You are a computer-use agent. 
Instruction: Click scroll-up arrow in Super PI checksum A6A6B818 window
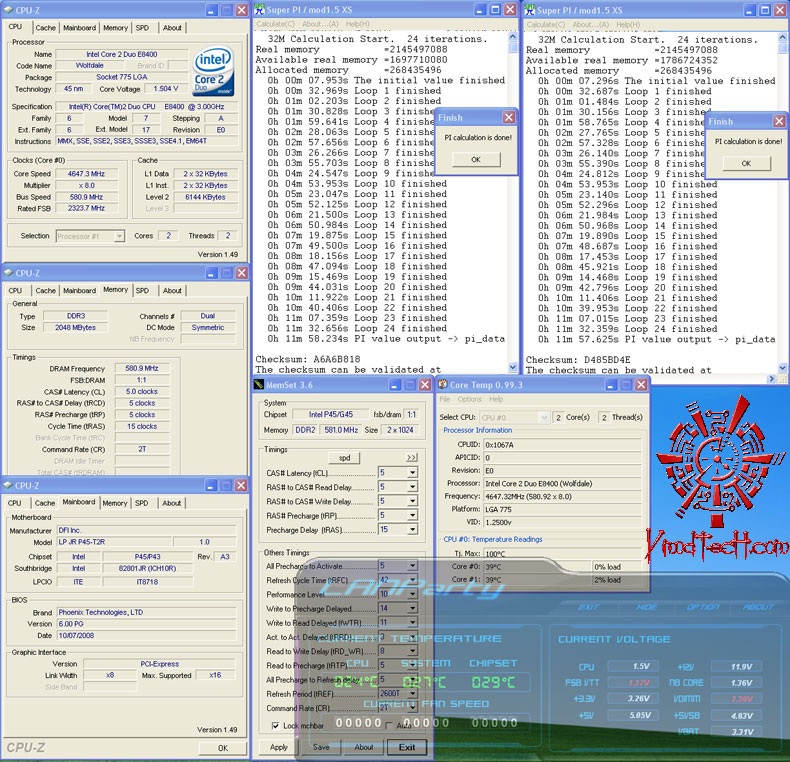(x=513, y=36)
